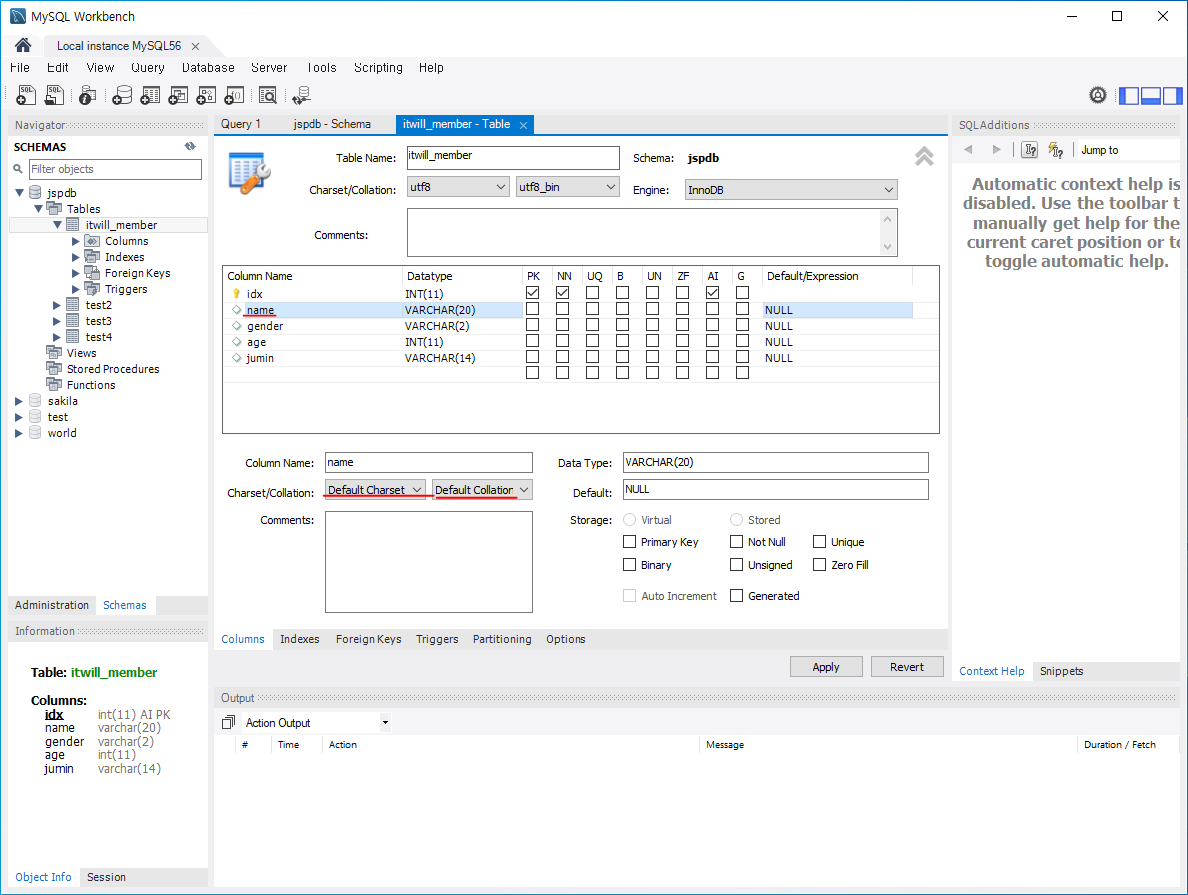The image size is (1188, 895).
Task: Enable Not Null checkbox in details
Action: [736, 542]
